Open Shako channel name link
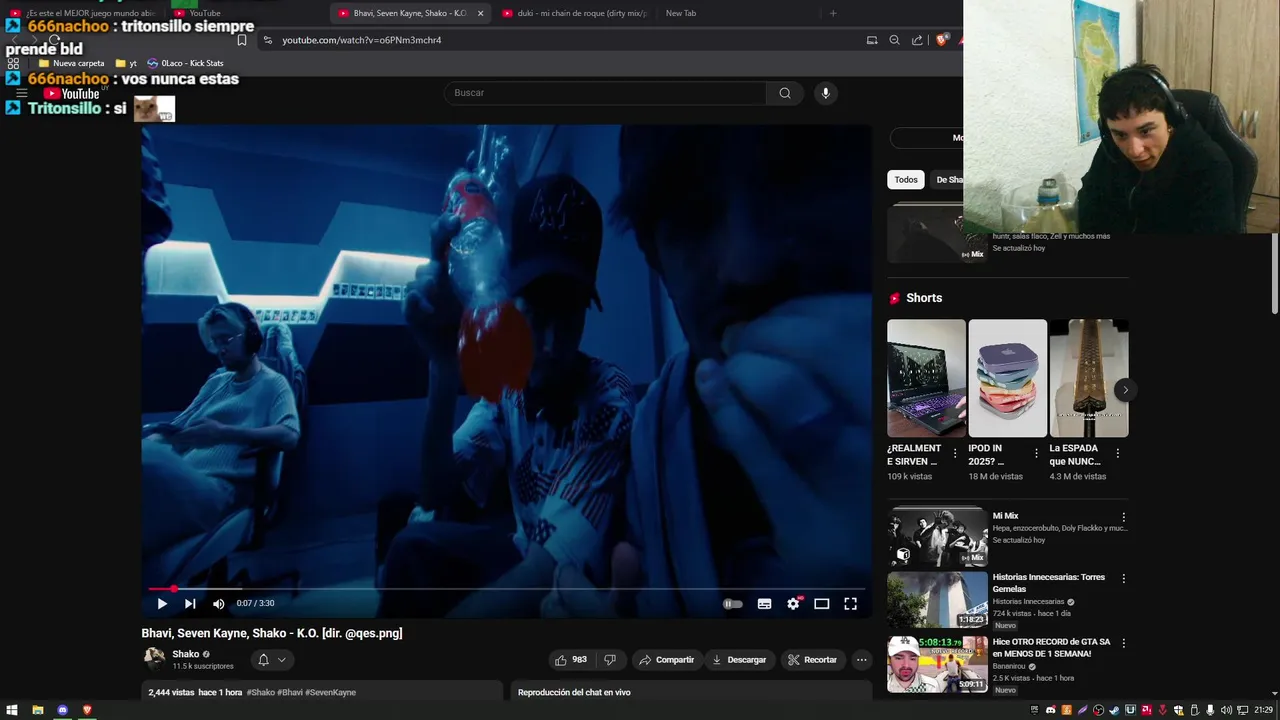This screenshot has height=720, width=1280. tap(185, 654)
